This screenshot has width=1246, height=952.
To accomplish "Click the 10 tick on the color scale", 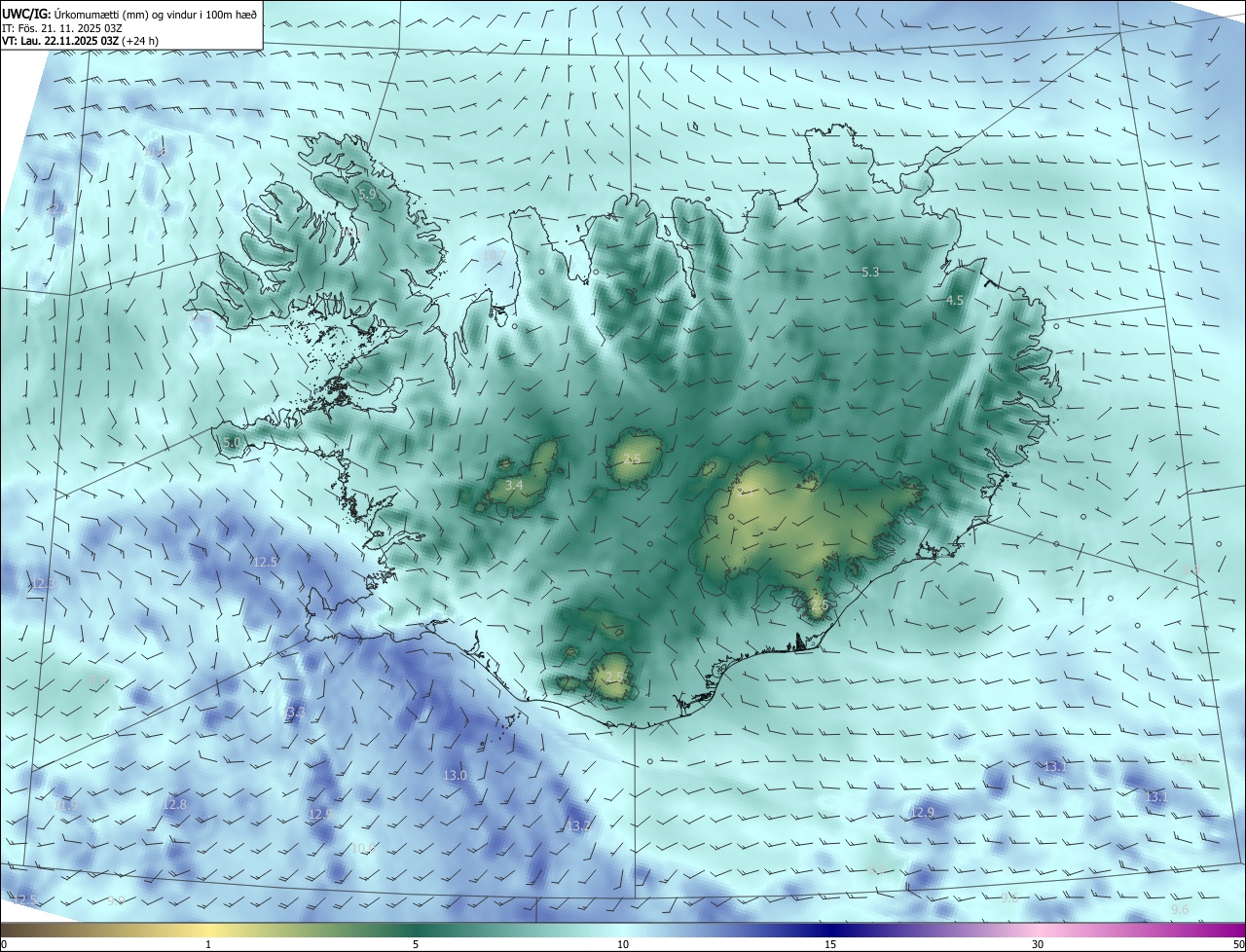I will click(623, 945).
